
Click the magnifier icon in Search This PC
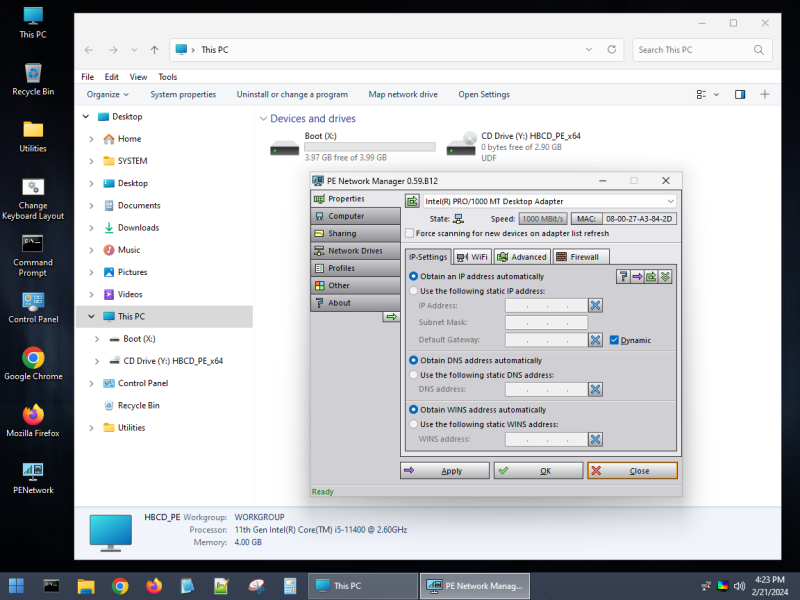point(759,49)
